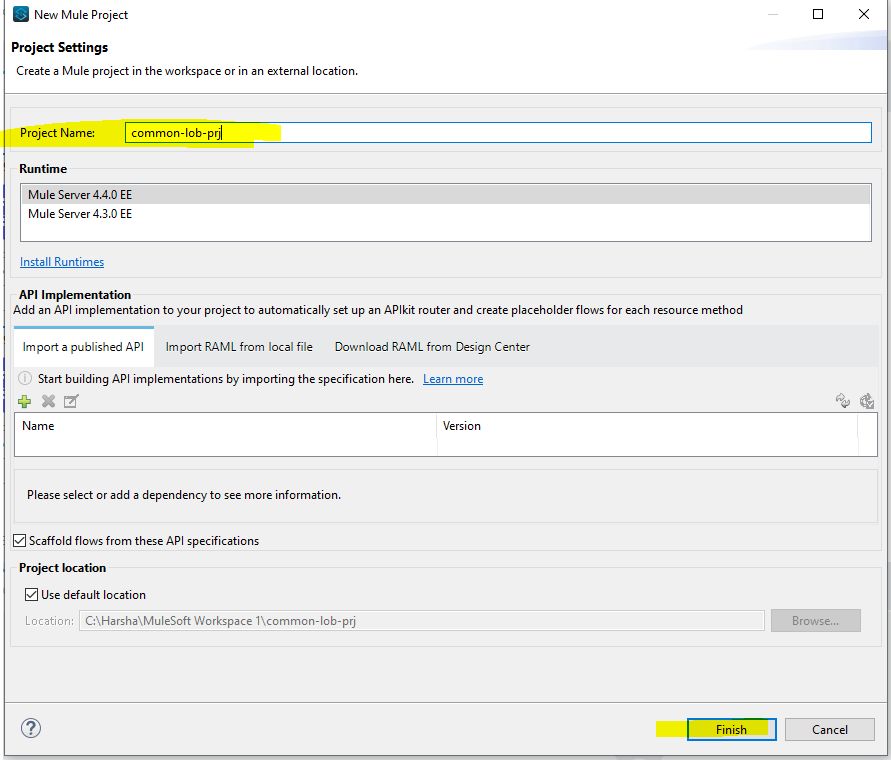Click the disabled Browse... button
Screen dimensions: 891x760
[815, 621]
